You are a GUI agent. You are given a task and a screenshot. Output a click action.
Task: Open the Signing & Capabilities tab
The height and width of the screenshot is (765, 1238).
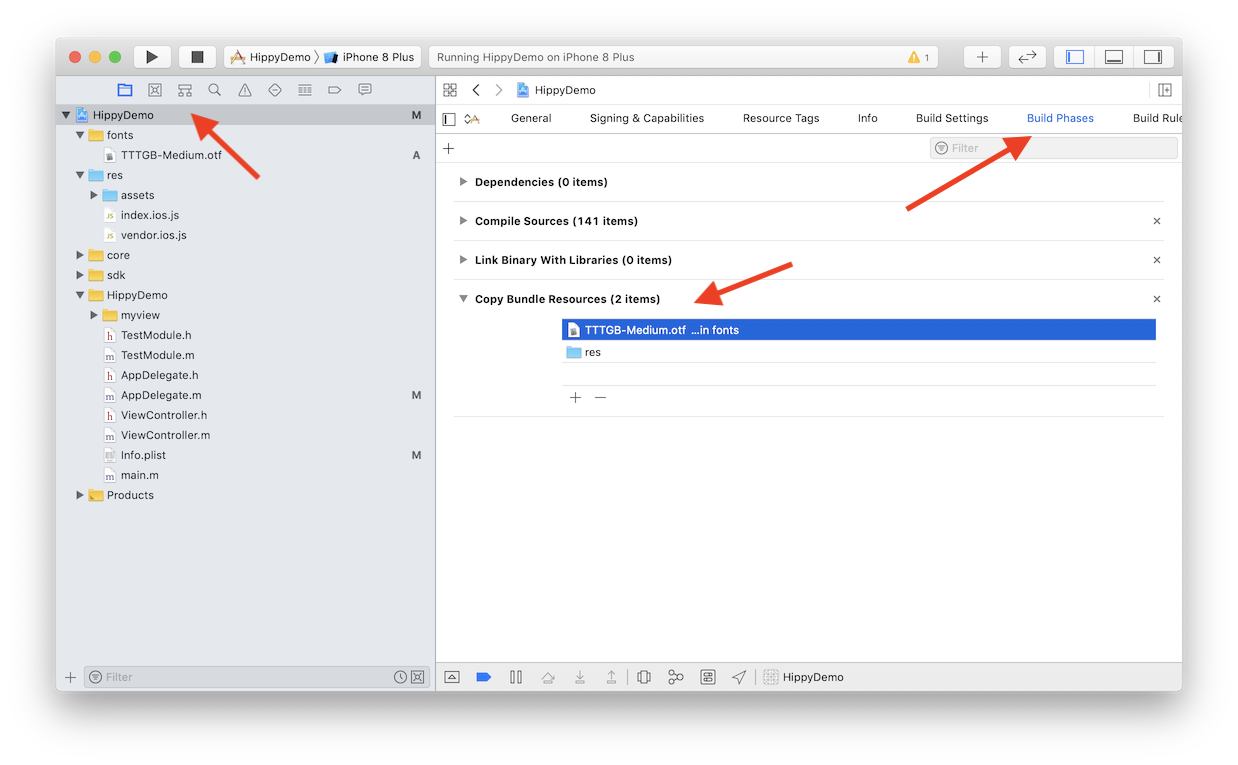coord(647,118)
